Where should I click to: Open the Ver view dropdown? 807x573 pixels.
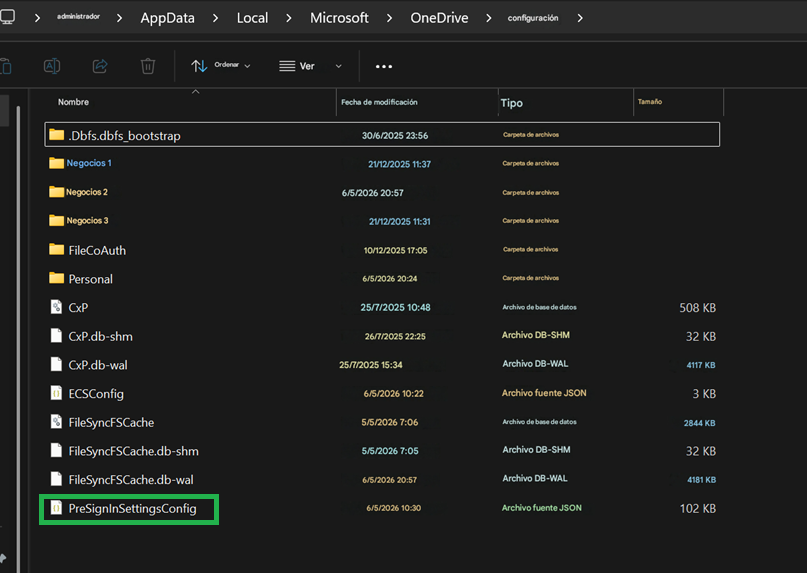click(x=310, y=66)
